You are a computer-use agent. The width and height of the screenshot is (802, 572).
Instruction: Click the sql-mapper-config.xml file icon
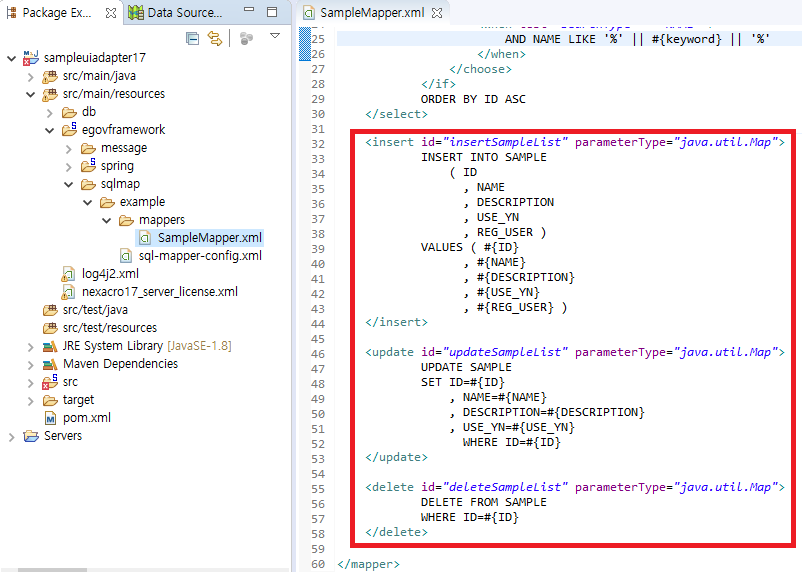tap(126, 256)
